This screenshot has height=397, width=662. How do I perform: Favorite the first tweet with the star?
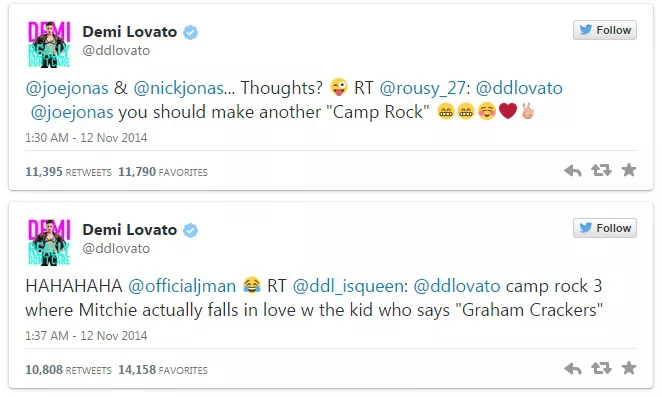point(629,170)
